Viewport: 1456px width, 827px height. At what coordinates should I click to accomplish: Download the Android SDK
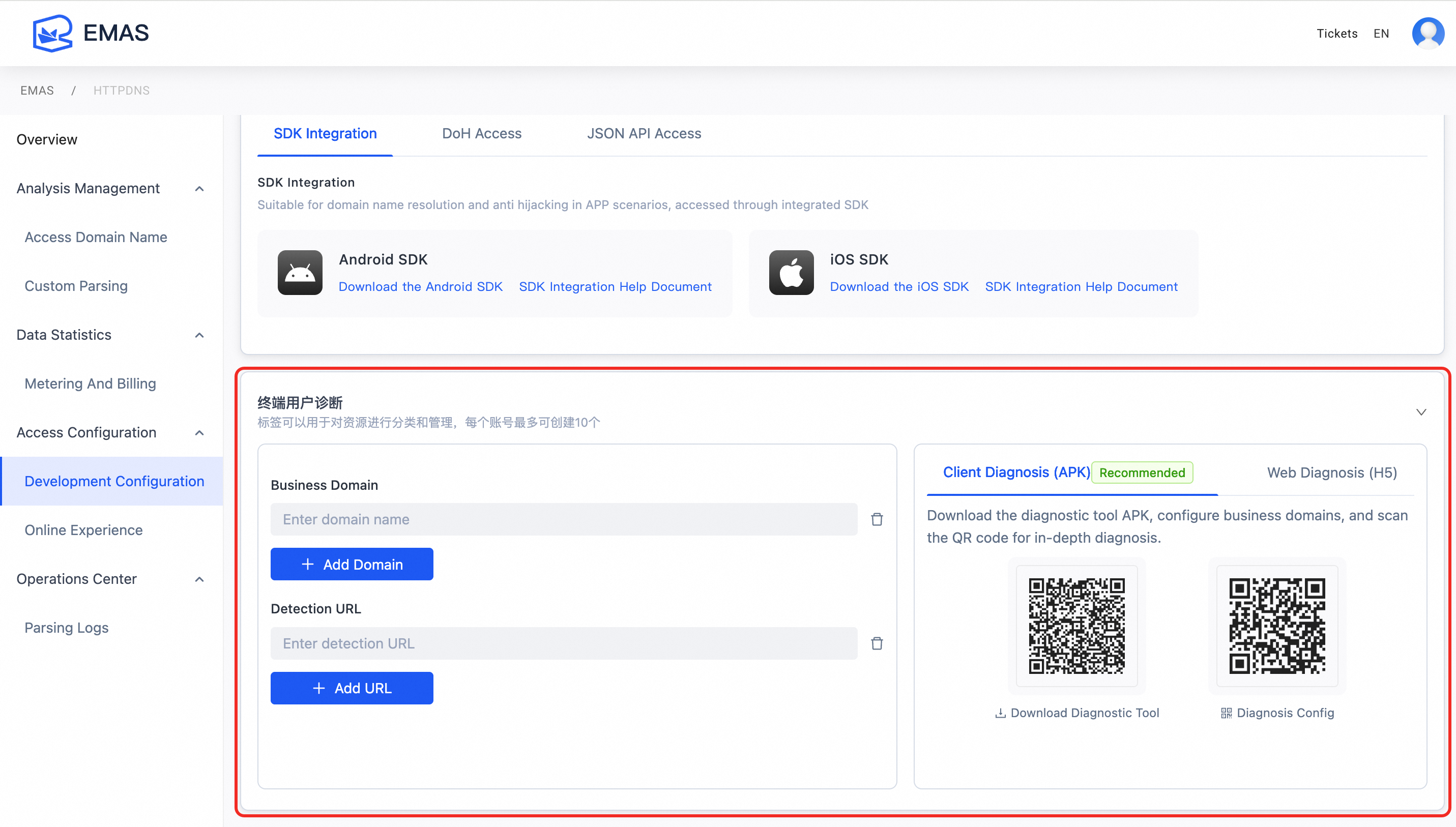420,287
